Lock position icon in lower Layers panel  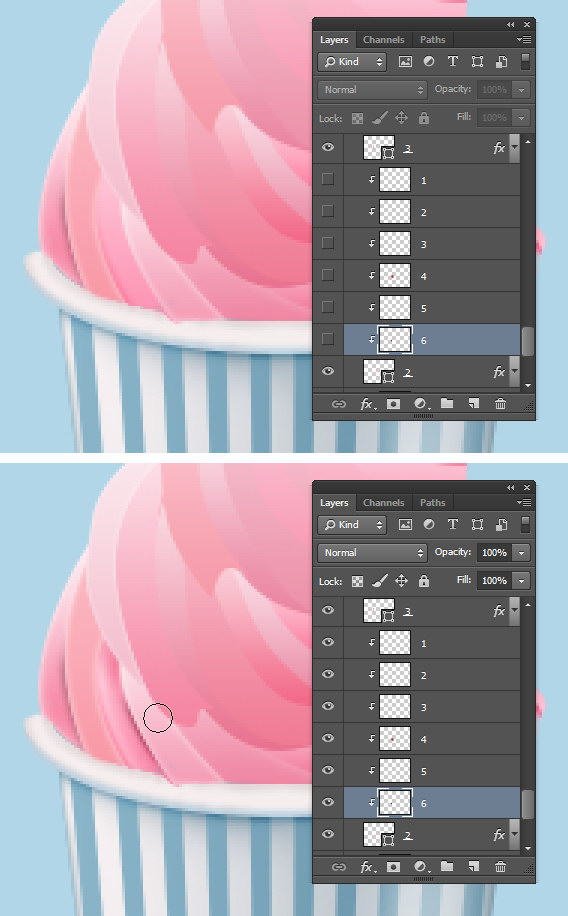pos(401,581)
